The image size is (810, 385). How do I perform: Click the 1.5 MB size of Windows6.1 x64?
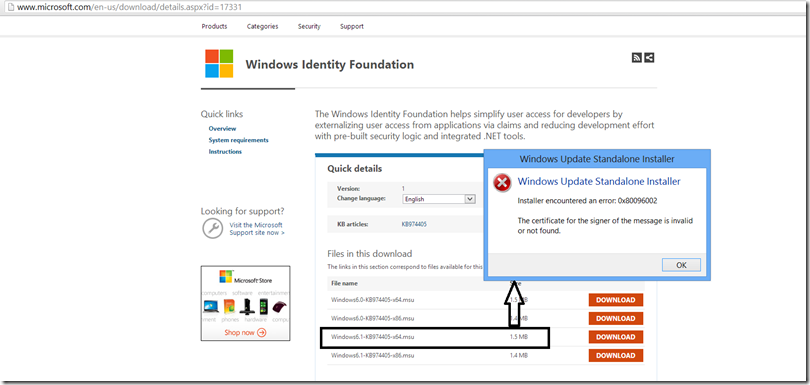point(518,337)
